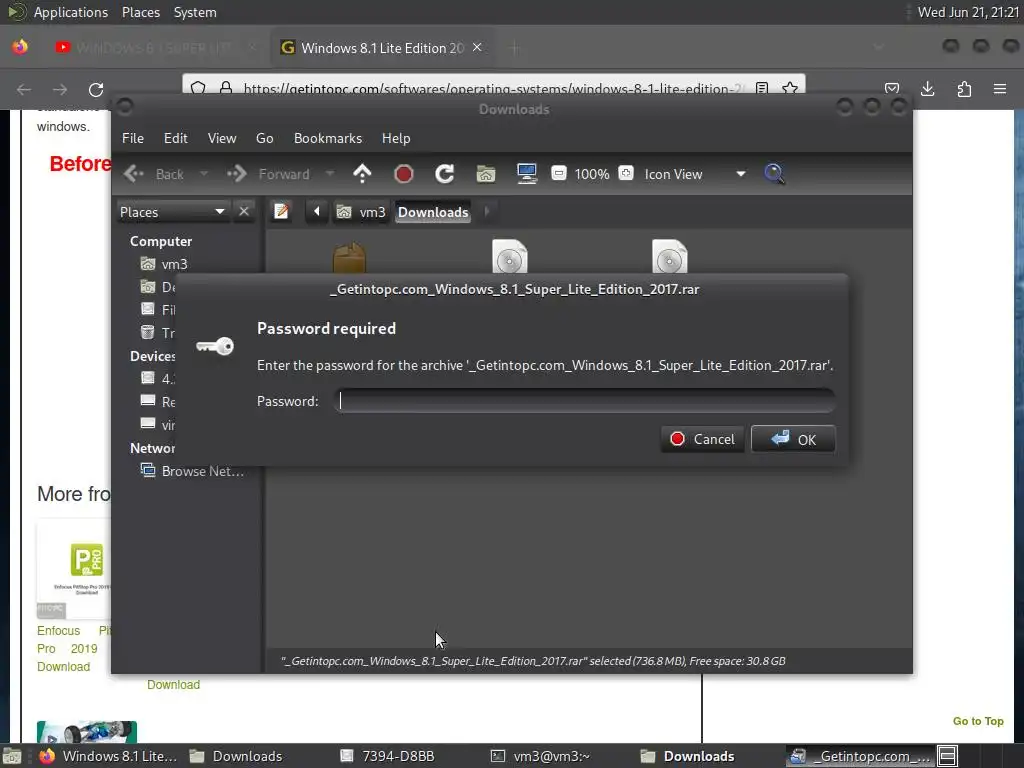
Task: Open Forward history dropdown arrow
Action: pyautogui.click(x=330, y=174)
